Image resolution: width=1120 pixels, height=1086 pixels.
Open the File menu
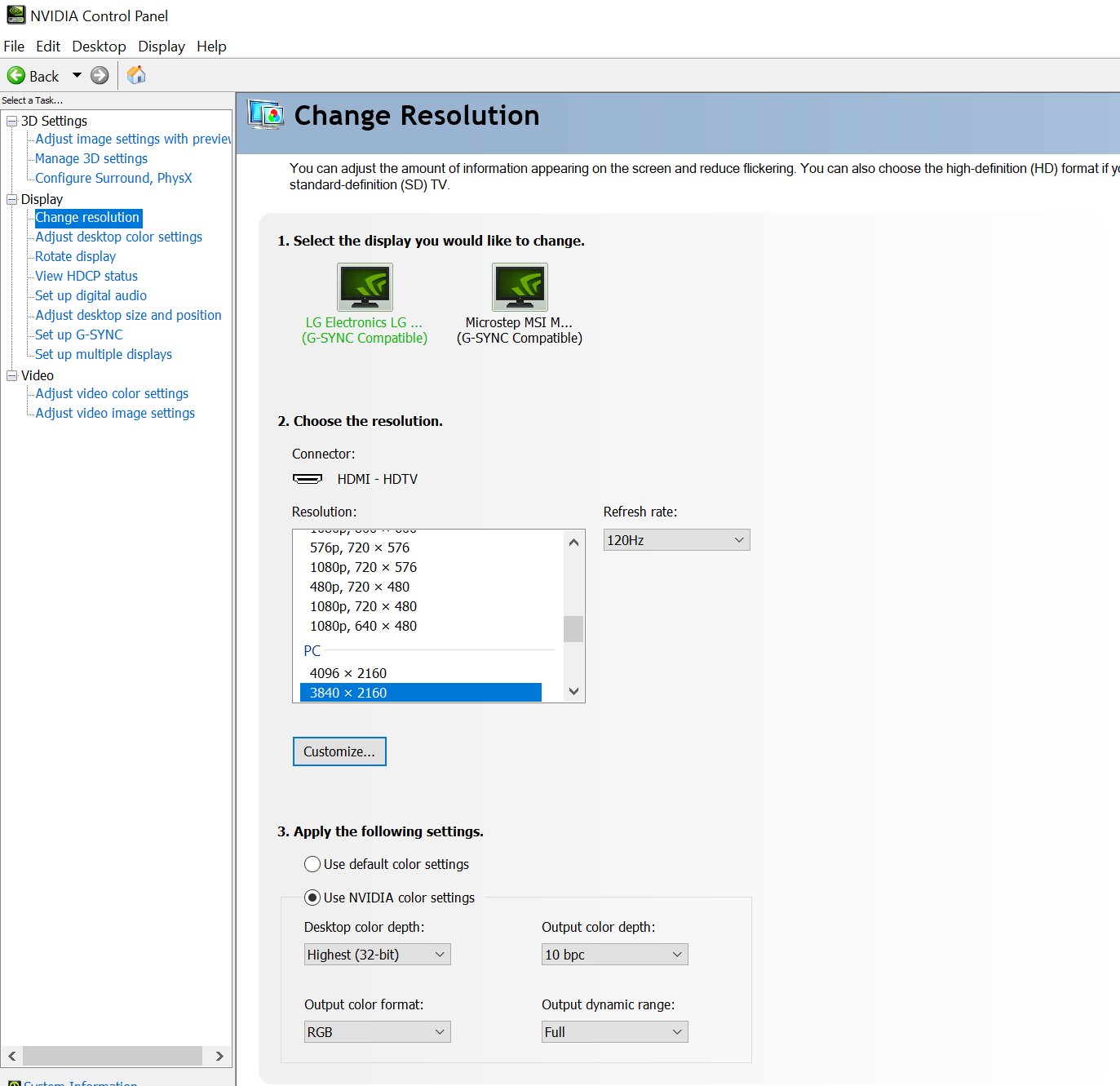coord(14,47)
